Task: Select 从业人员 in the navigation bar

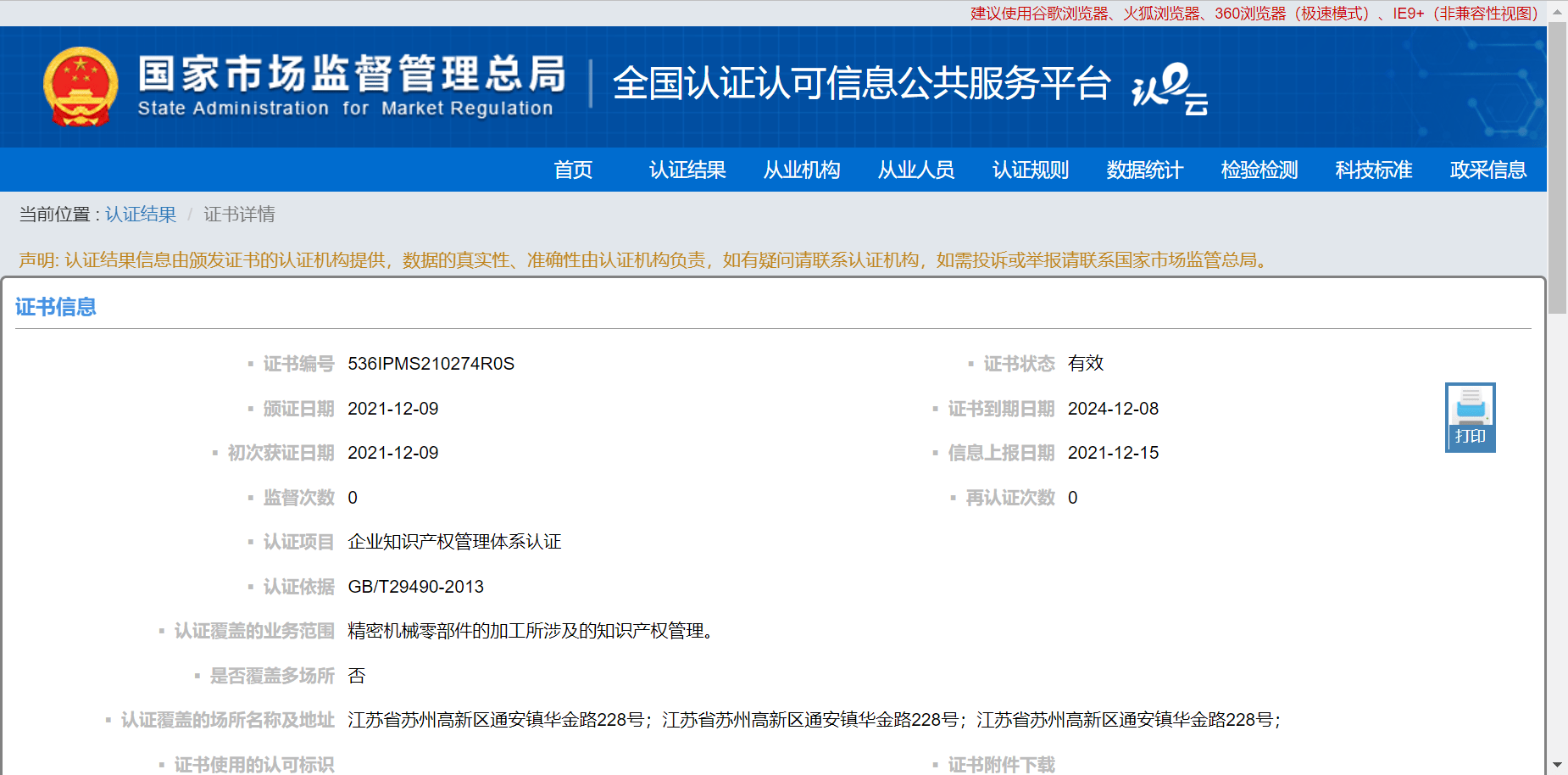Action: pos(916,170)
